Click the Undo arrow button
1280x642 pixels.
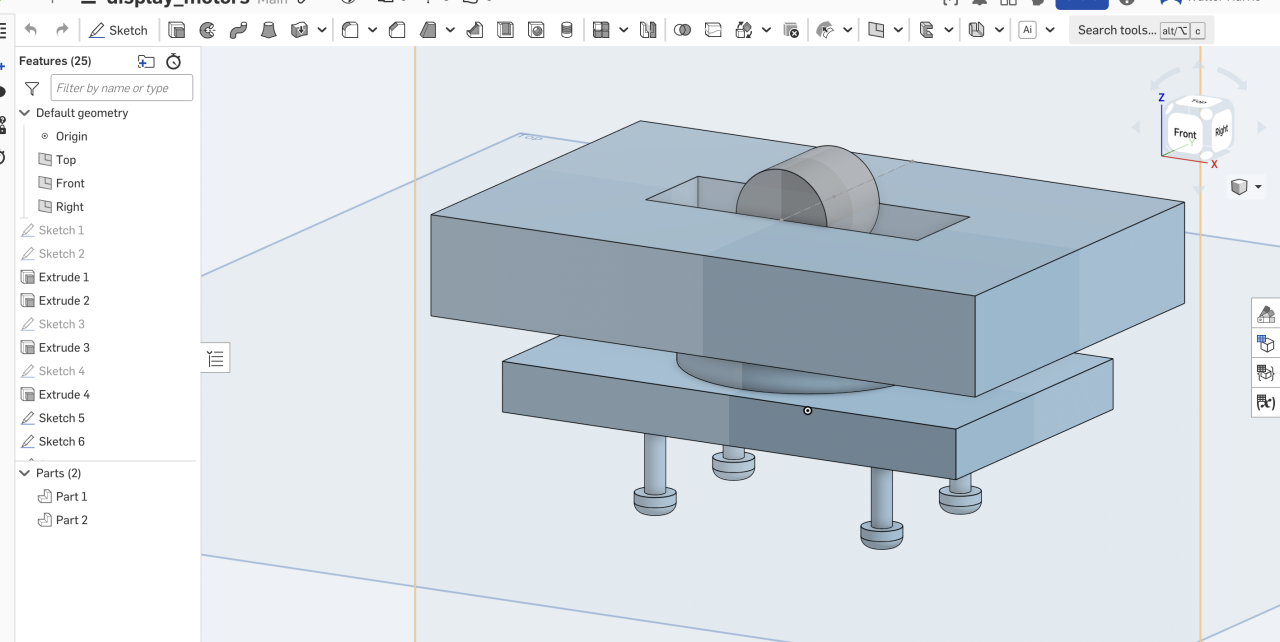click(x=31, y=30)
